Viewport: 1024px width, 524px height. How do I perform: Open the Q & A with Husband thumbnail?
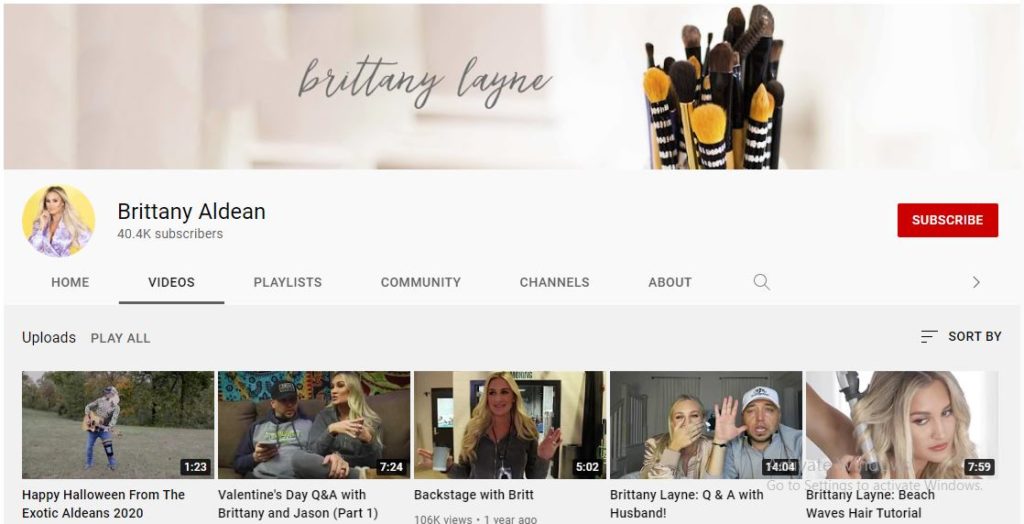[706, 425]
